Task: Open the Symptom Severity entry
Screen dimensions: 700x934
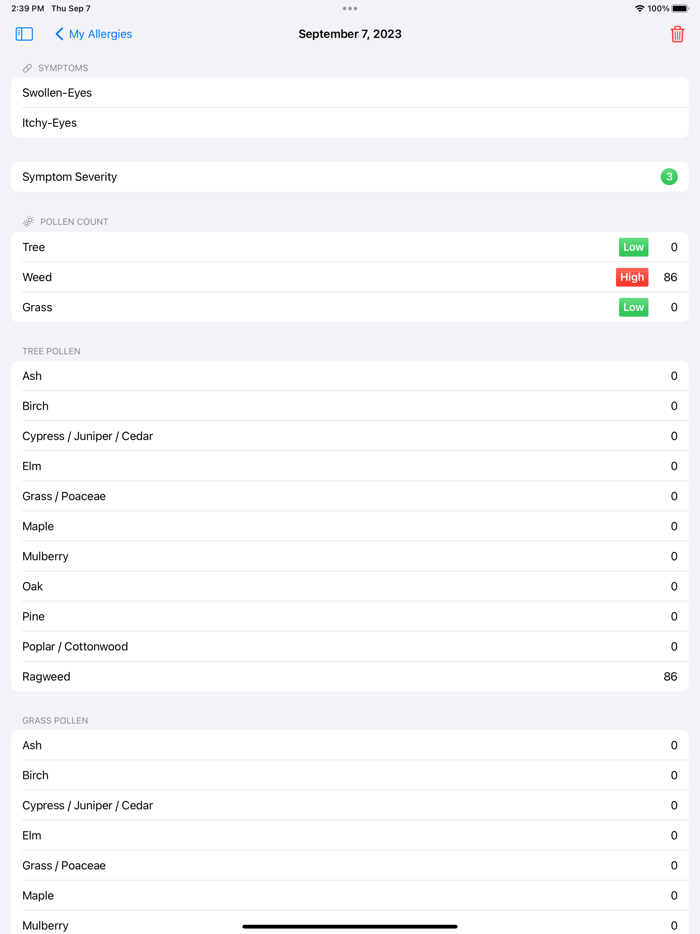Action: click(x=350, y=176)
